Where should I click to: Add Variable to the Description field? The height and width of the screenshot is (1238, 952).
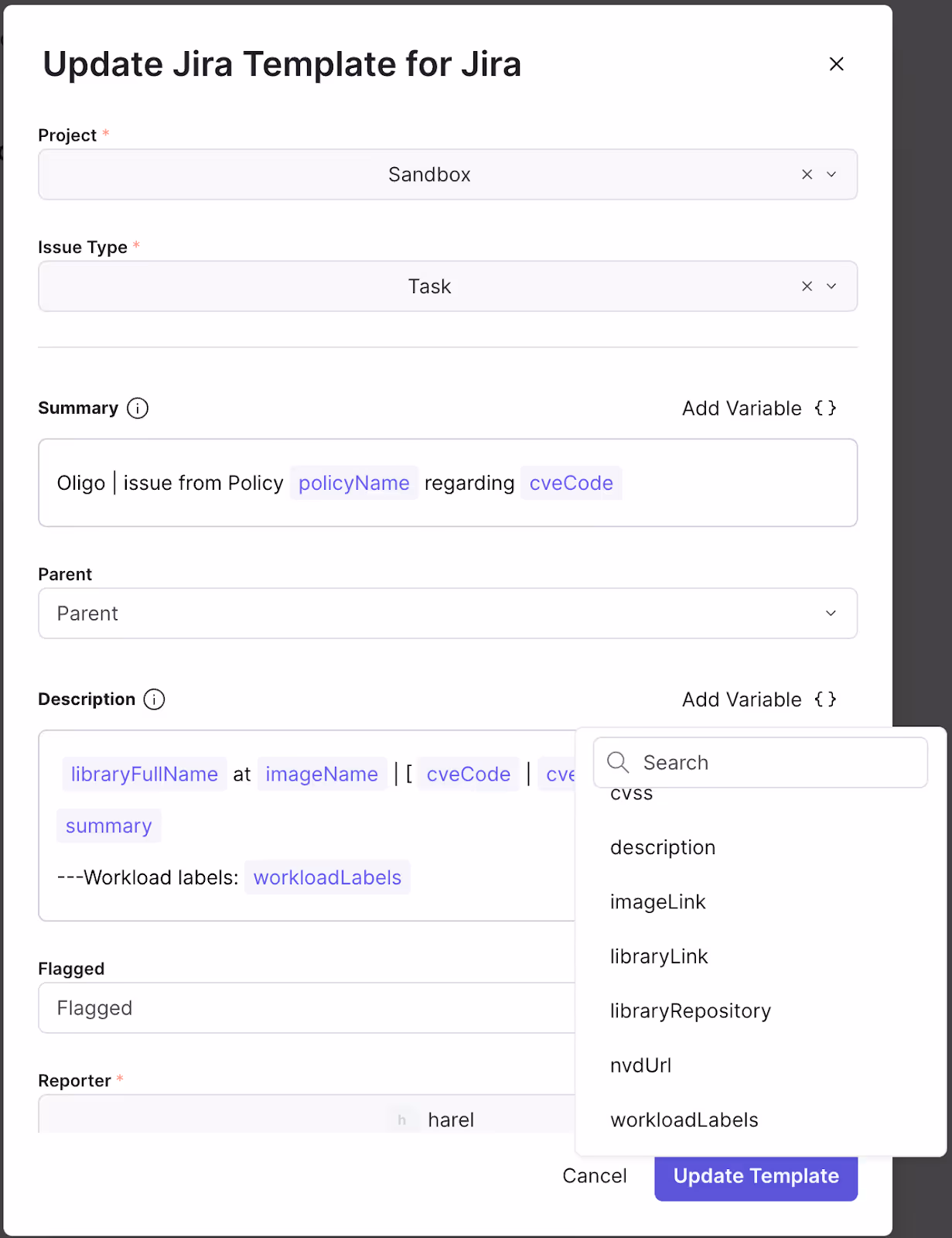click(x=759, y=699)
